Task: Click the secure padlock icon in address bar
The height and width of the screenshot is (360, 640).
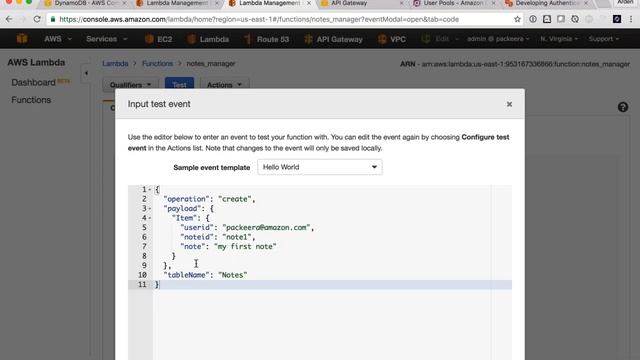Action: click(53, 19)
